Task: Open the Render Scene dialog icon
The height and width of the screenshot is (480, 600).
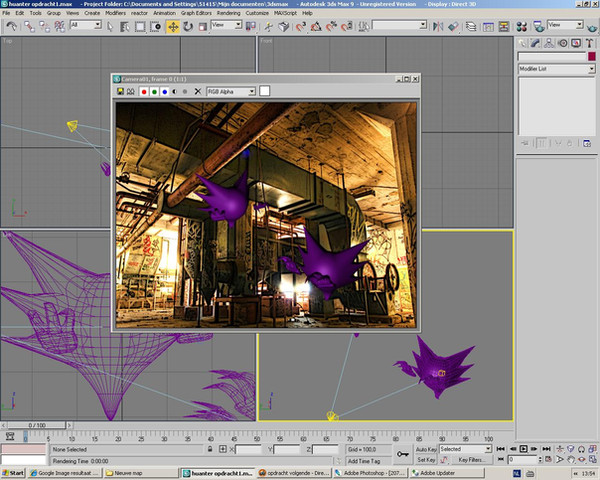Action: 539,26
